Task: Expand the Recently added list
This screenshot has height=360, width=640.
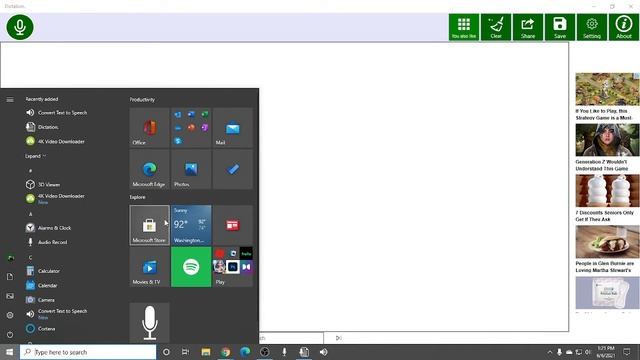Action: 36,156
